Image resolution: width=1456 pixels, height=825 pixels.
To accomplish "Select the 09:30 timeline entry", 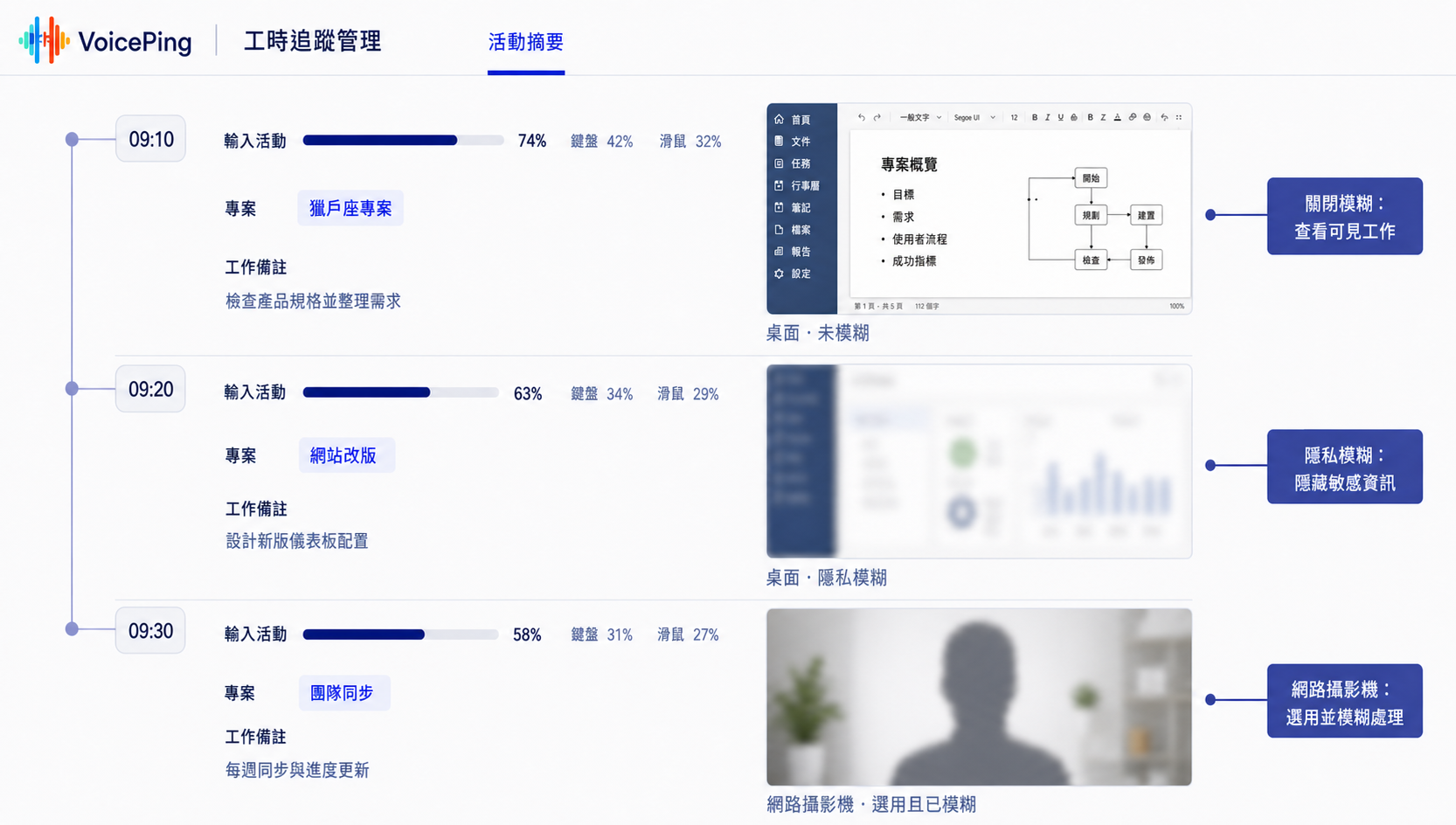I will pos(150,630).
